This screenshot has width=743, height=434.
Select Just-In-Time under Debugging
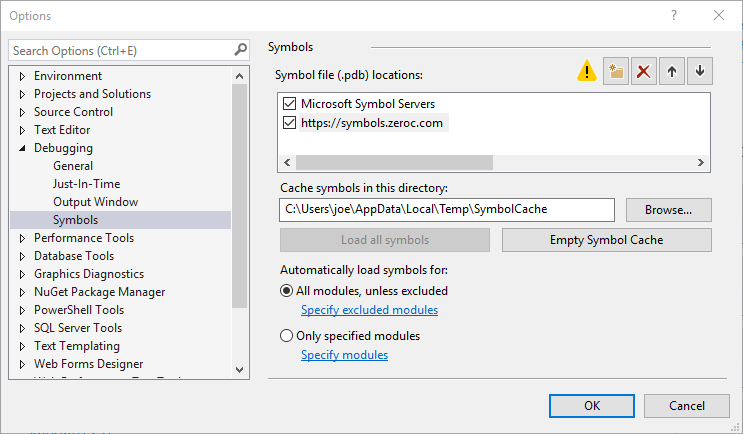point(86,184)
